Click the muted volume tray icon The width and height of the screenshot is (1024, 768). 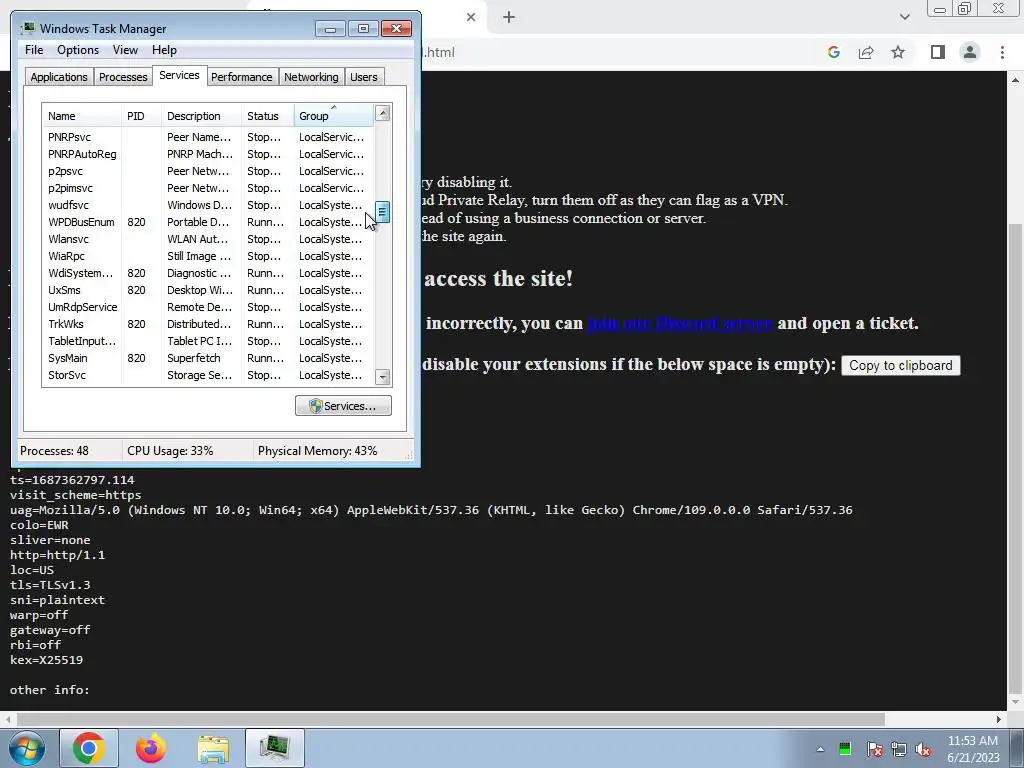(923, 749)
